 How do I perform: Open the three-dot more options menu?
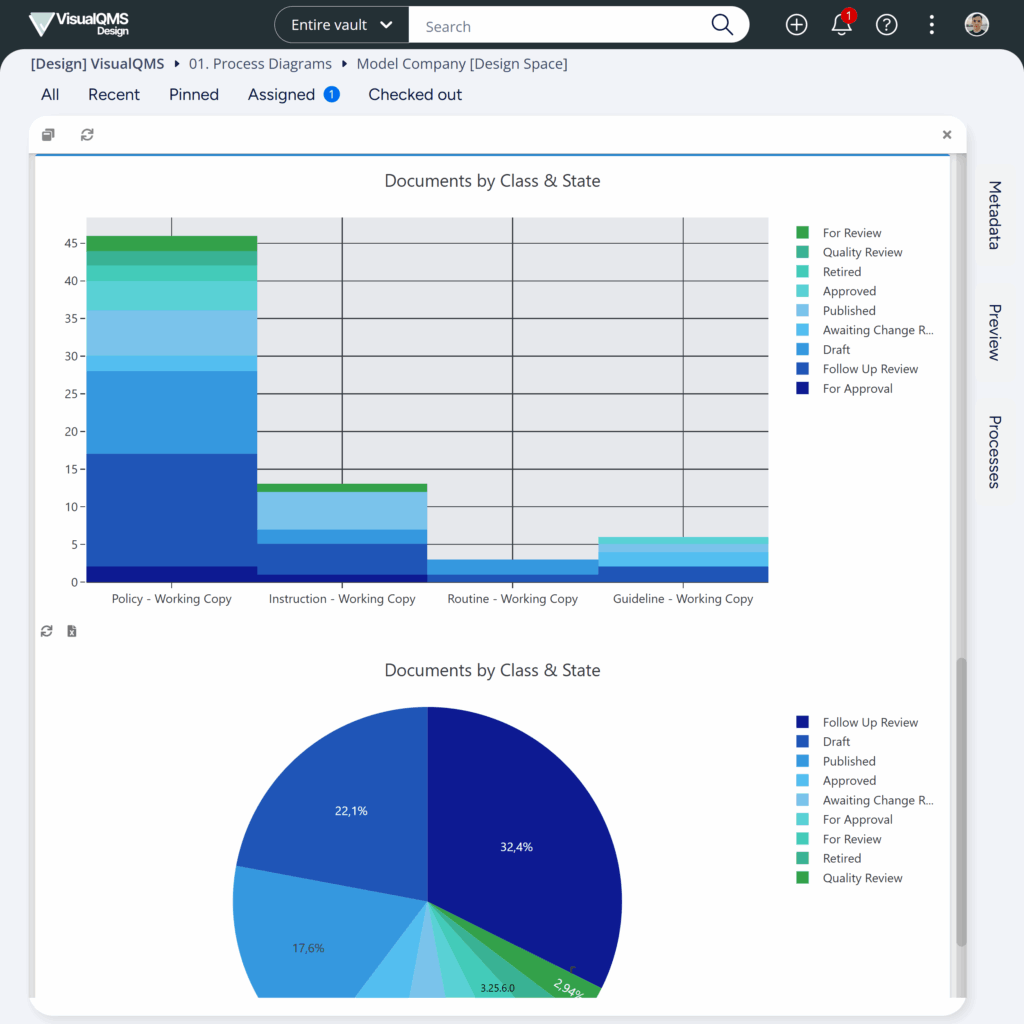coord(931,25)
